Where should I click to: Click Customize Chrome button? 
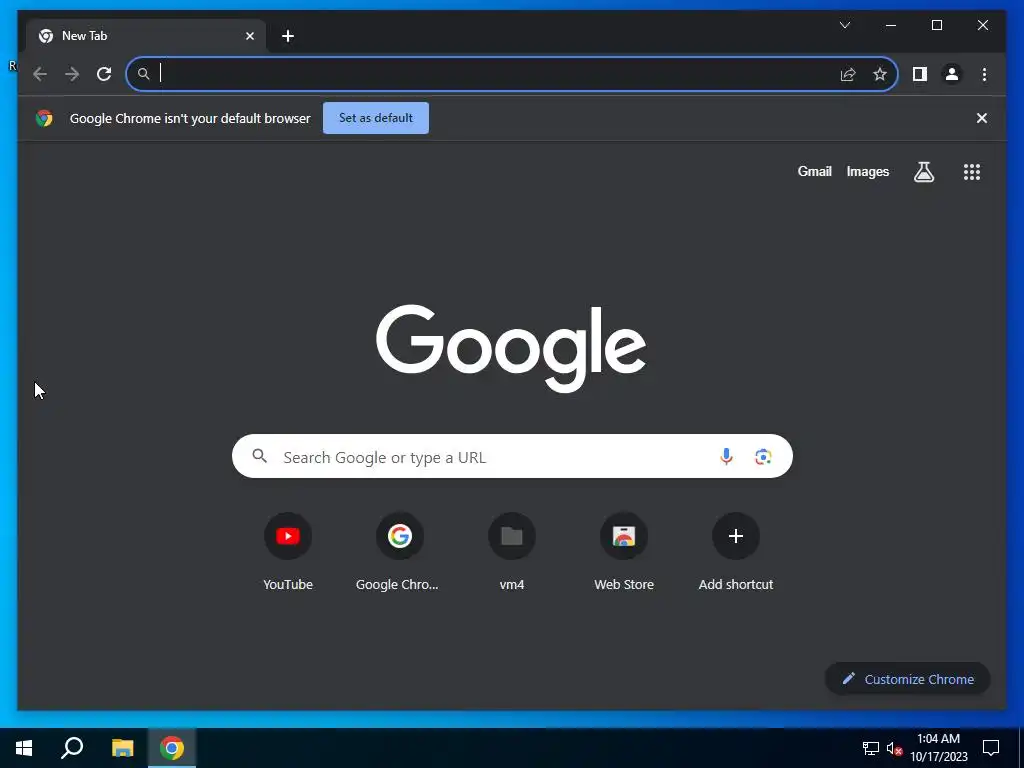(x=908, y=679)
